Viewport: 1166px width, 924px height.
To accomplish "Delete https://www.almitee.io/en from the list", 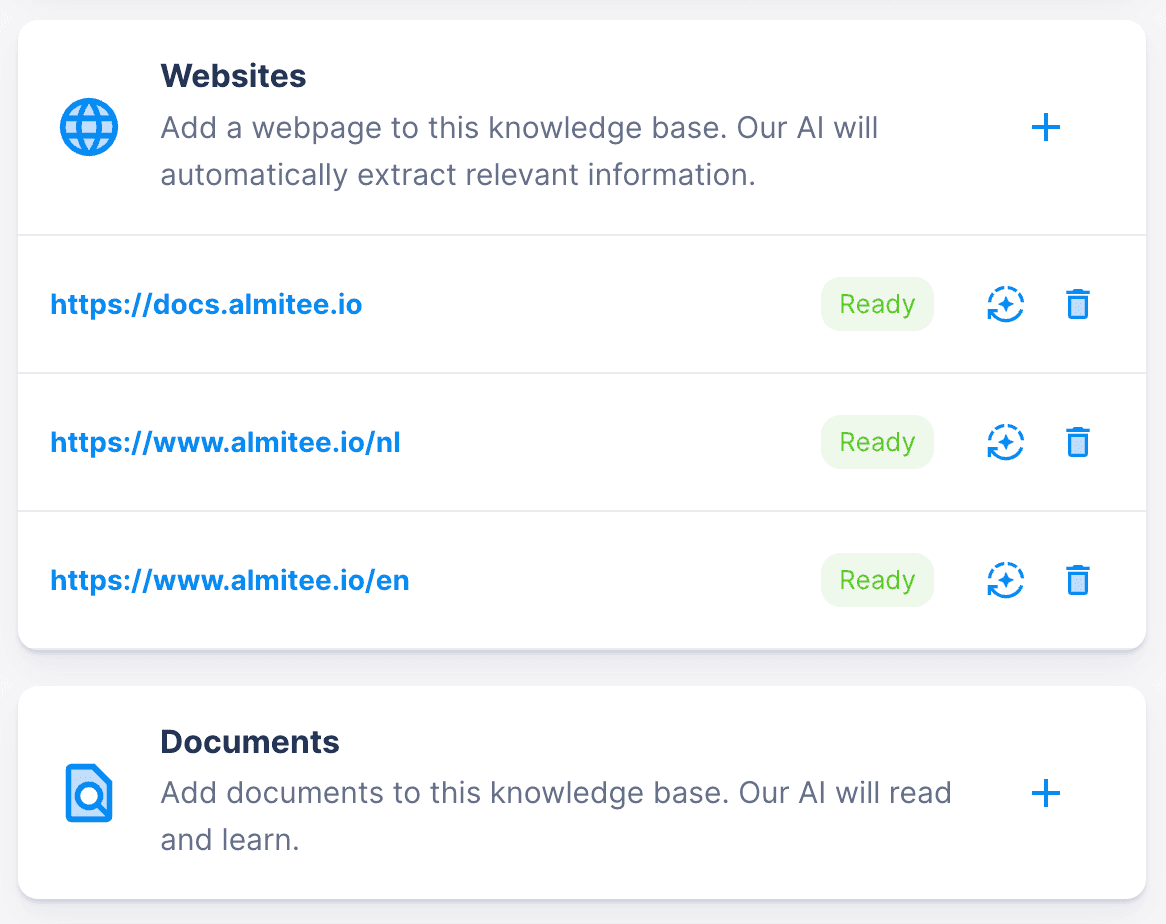I will pos(1078,580).
